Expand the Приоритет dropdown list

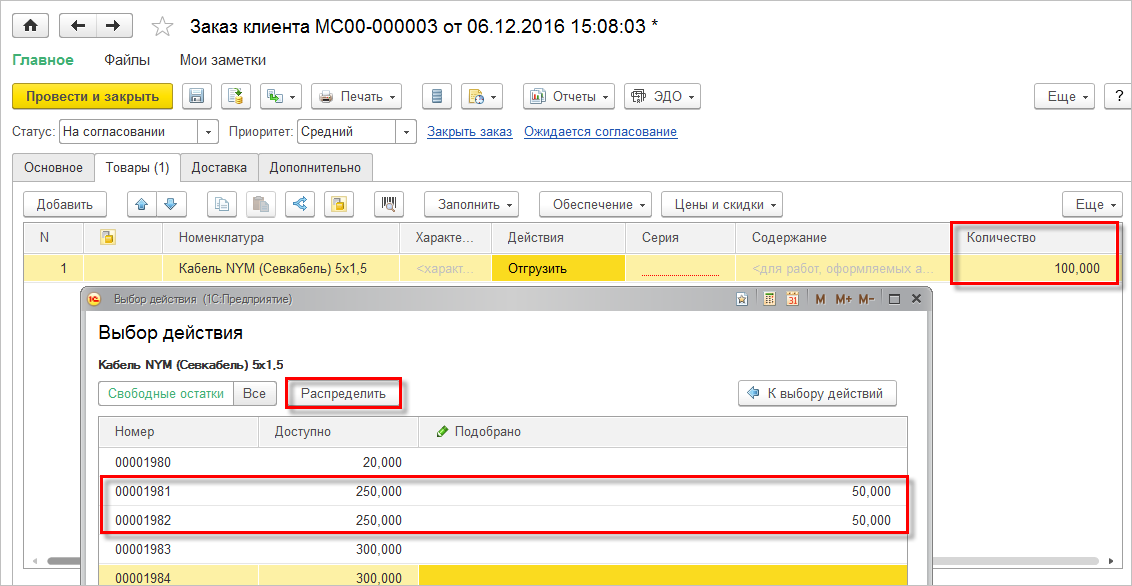click(406, 132)
